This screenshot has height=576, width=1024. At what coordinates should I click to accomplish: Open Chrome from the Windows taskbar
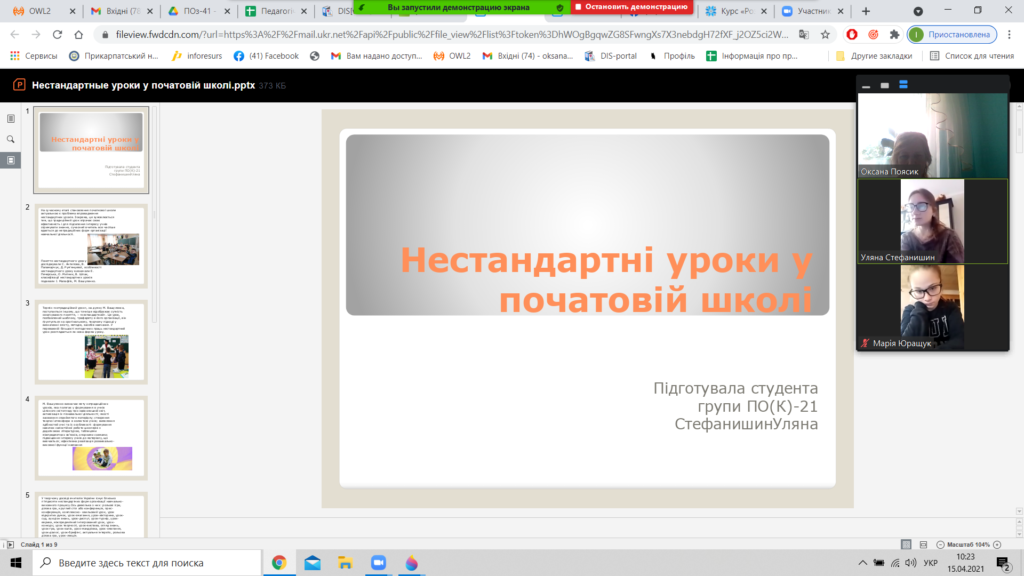tap(279, 563)
